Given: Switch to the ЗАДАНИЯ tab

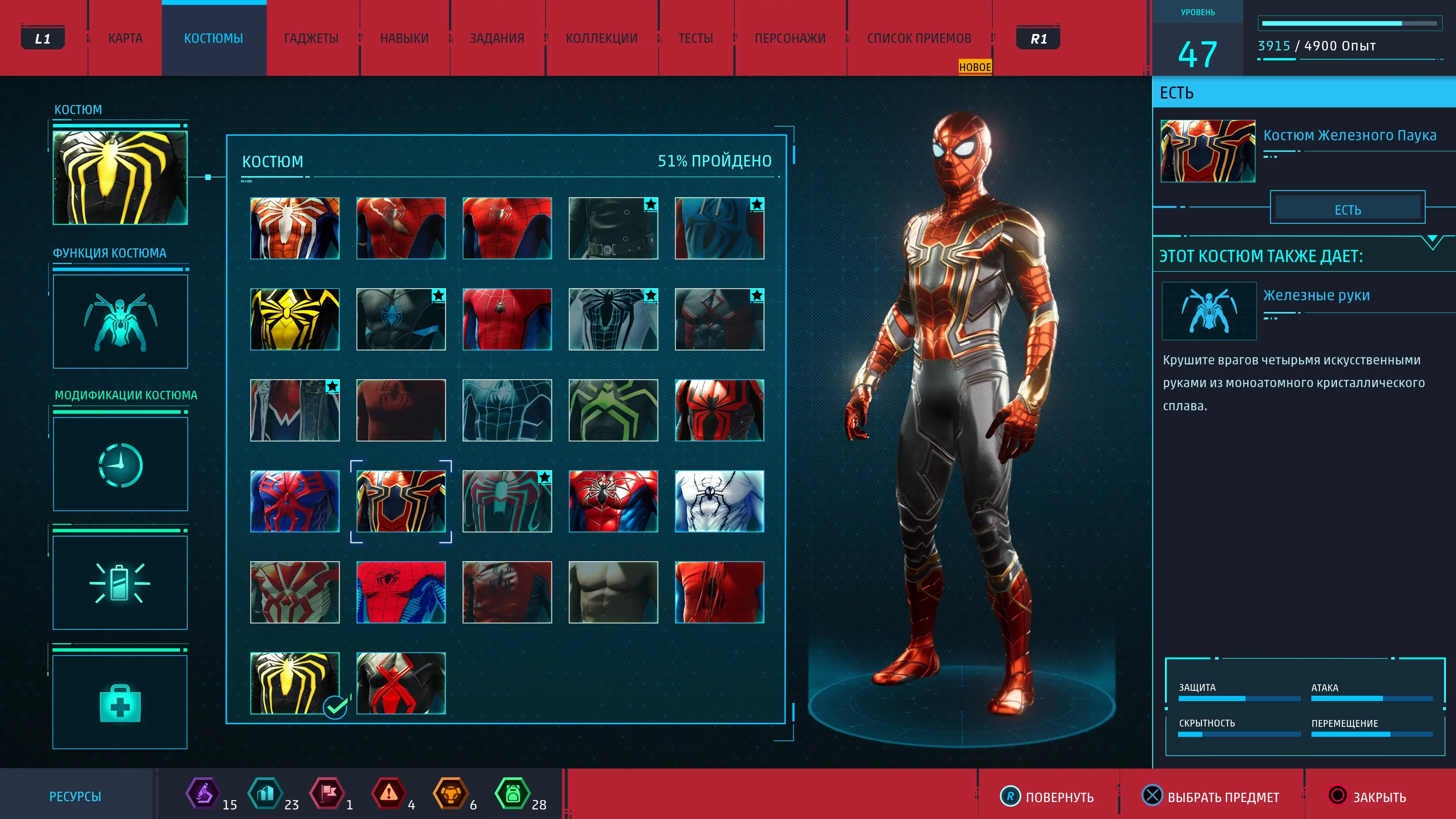Looking at the screenshot, I should pyautogui.click(x=497, y=38).
